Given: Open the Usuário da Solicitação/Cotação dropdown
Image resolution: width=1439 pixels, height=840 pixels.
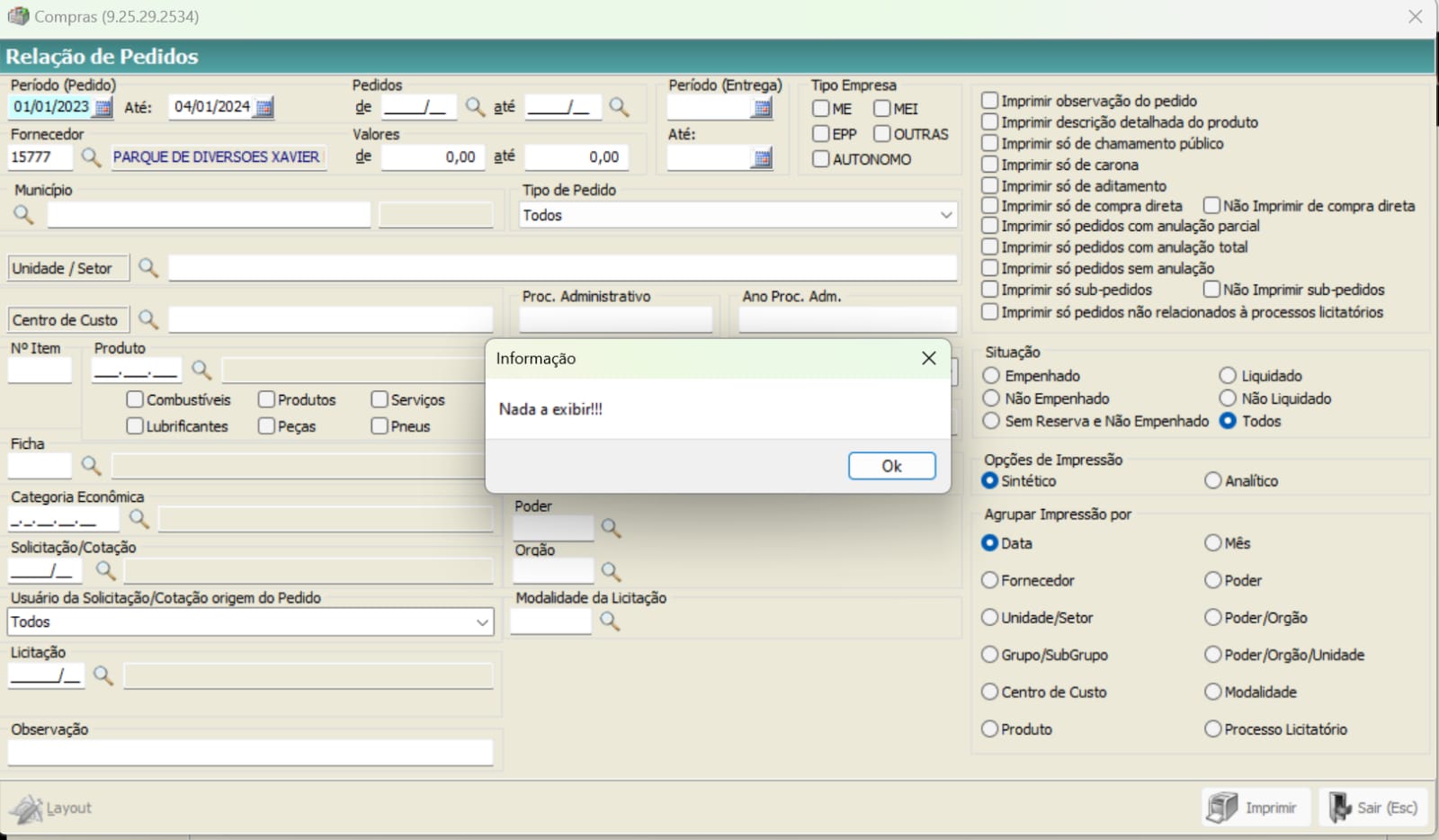Looking at the screenshot, I should (x=482, y=622).
